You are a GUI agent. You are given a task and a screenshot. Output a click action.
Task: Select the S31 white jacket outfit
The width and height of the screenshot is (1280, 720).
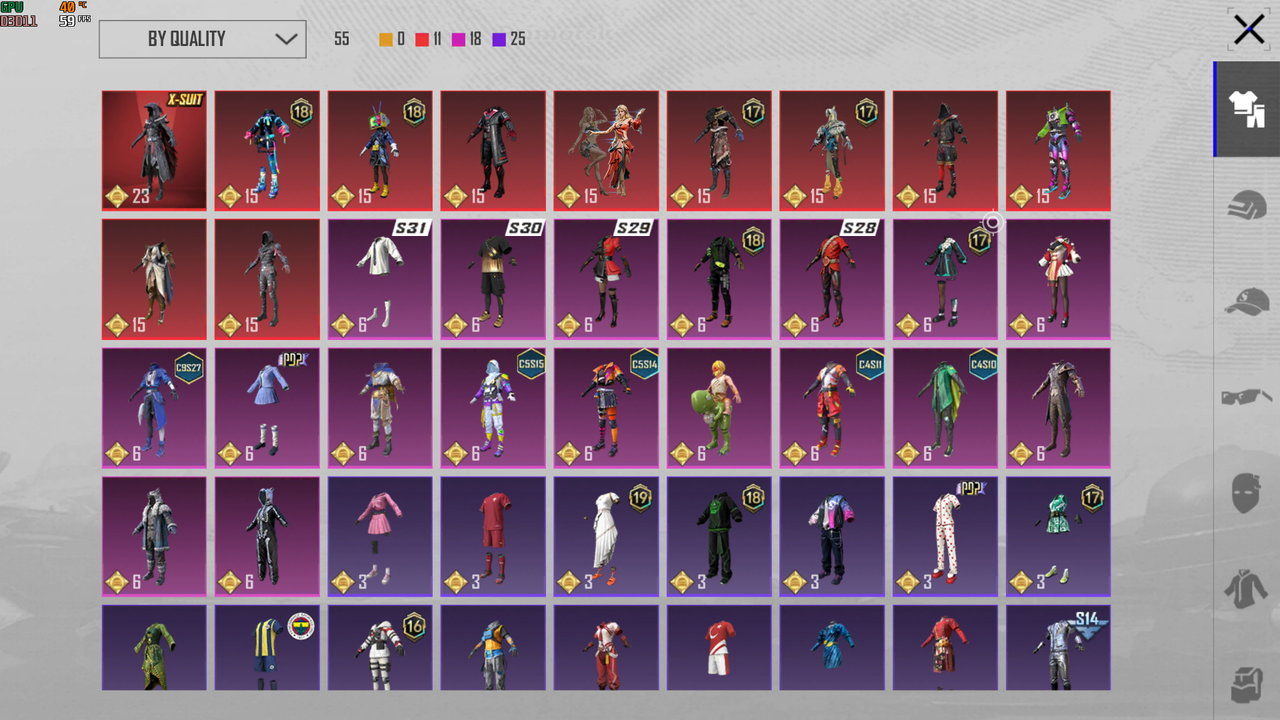coord(380,279)
